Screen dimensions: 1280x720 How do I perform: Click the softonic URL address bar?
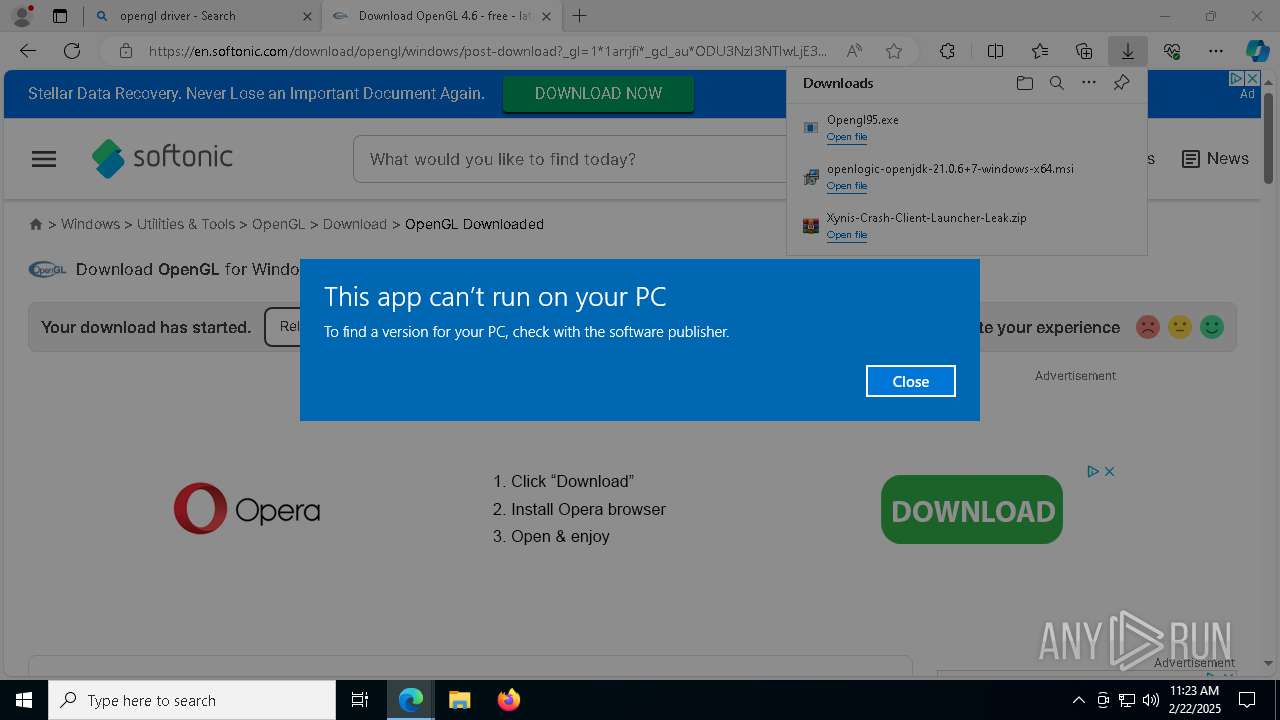(x=487, y=51)
